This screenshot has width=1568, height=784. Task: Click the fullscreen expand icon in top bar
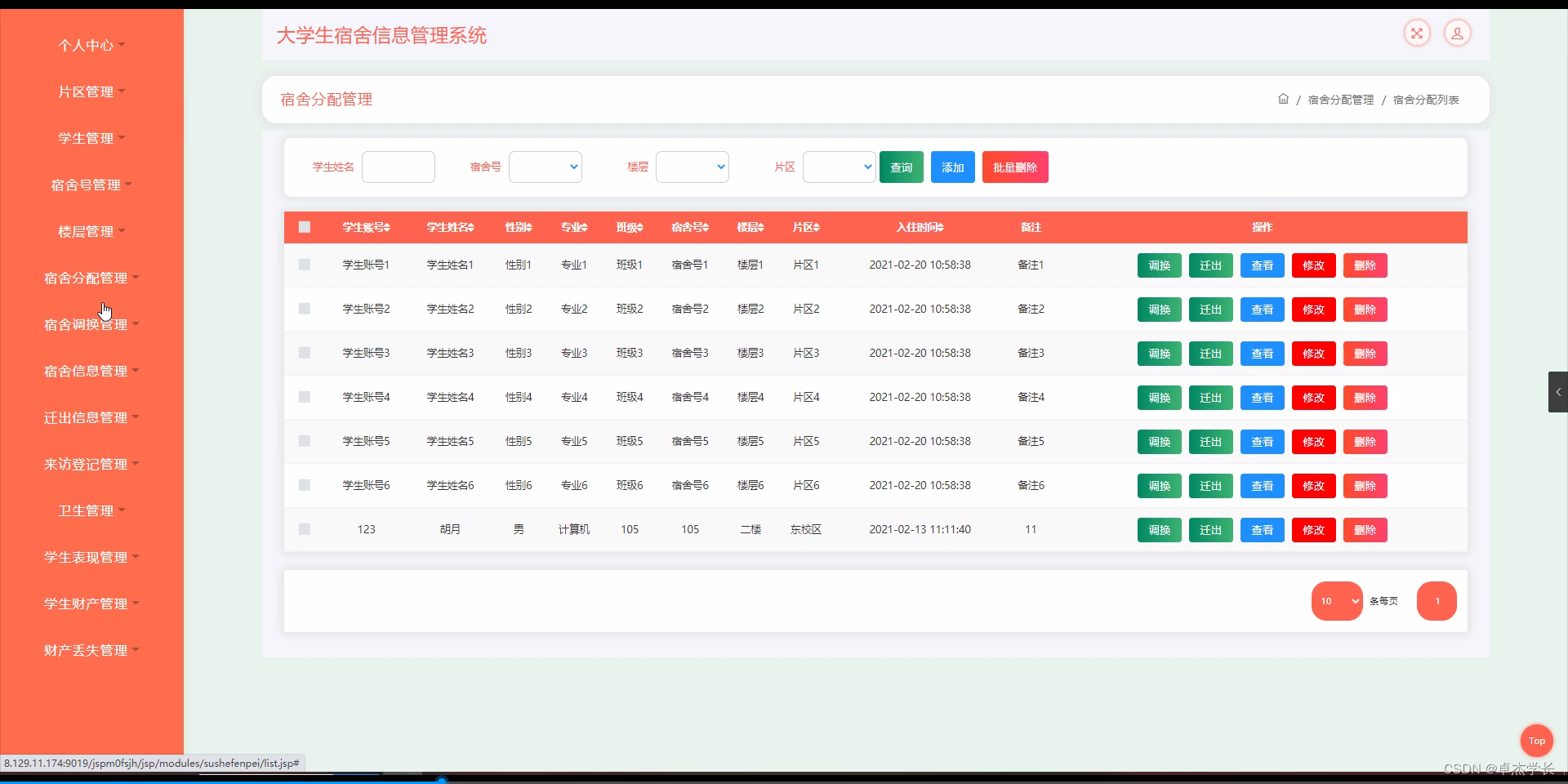[1417, 33]
